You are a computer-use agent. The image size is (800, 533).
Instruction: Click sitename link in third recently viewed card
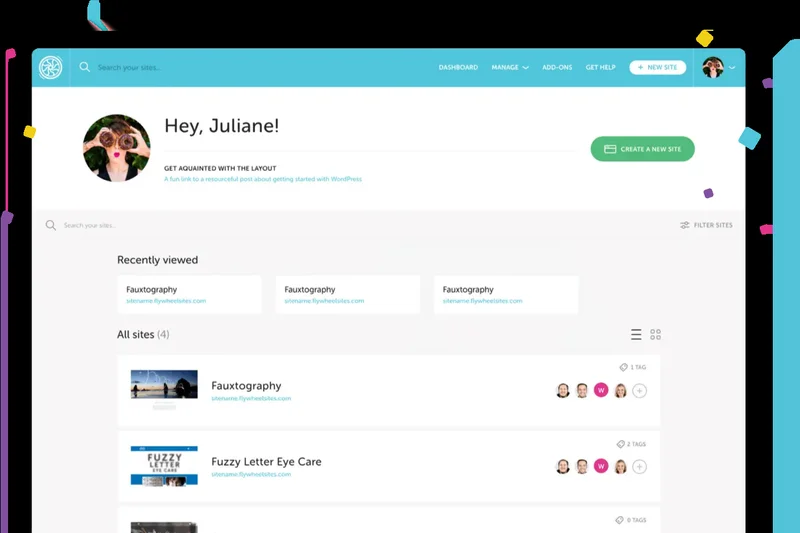pyautogui.click(x=483, y=301)
